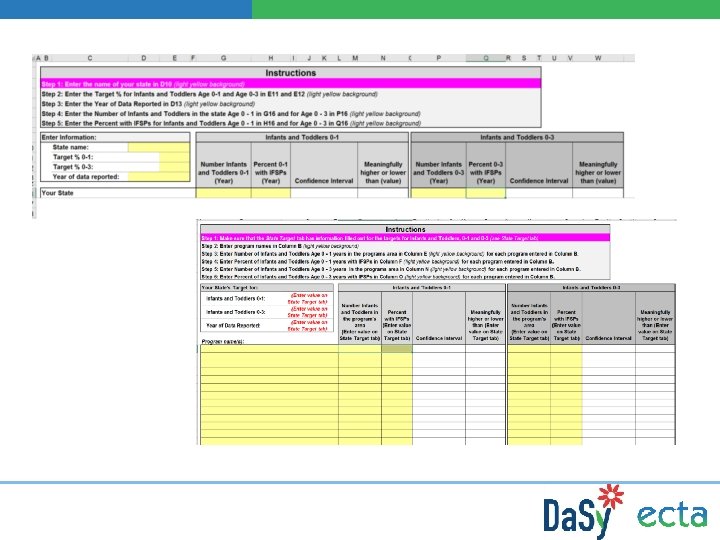Click the ecta logo

(x=672, y=515)
